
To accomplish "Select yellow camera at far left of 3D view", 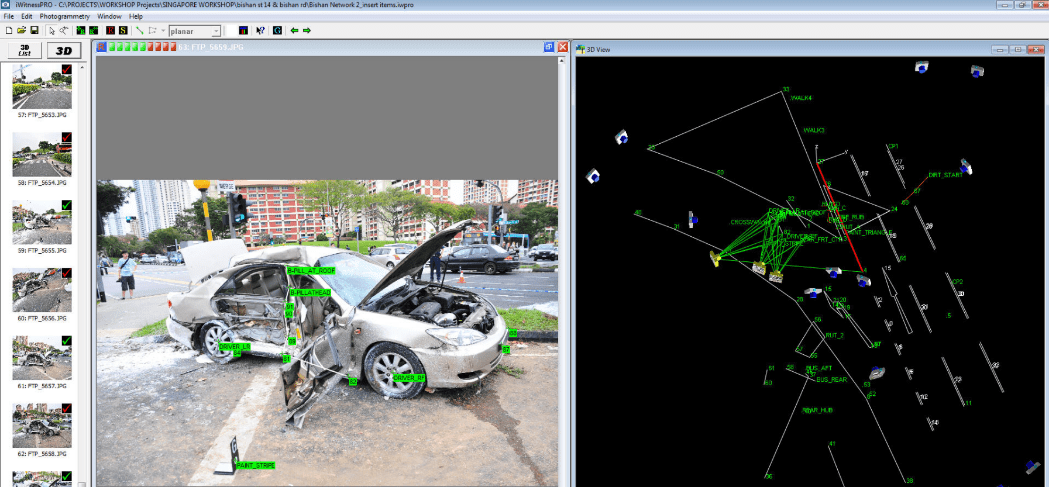I will click(714, 258).
